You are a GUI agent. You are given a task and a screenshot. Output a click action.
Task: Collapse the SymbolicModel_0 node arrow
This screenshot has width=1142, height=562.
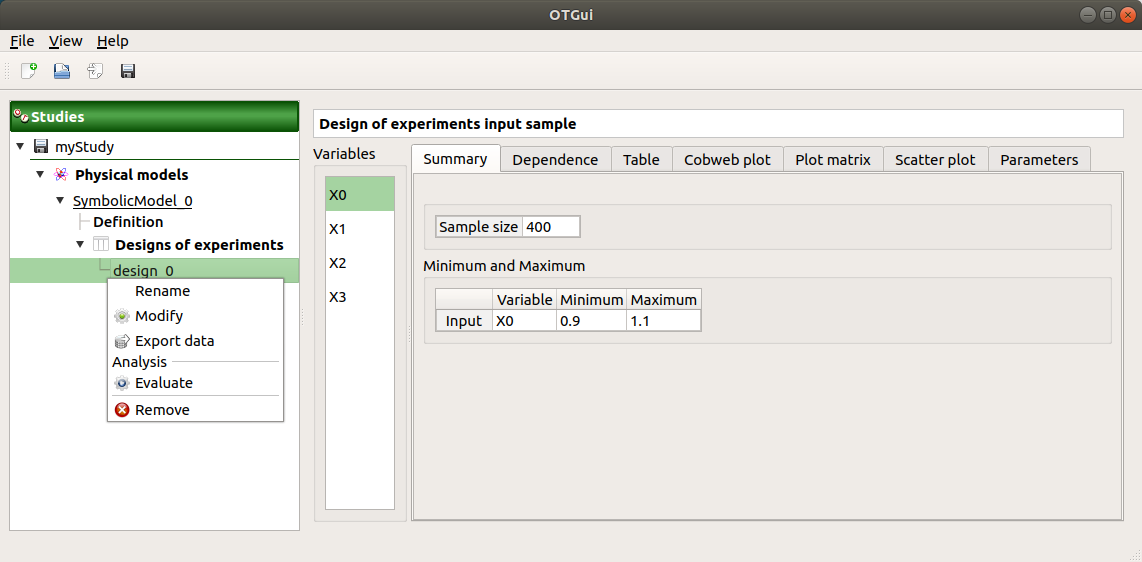tap(60, 201)
